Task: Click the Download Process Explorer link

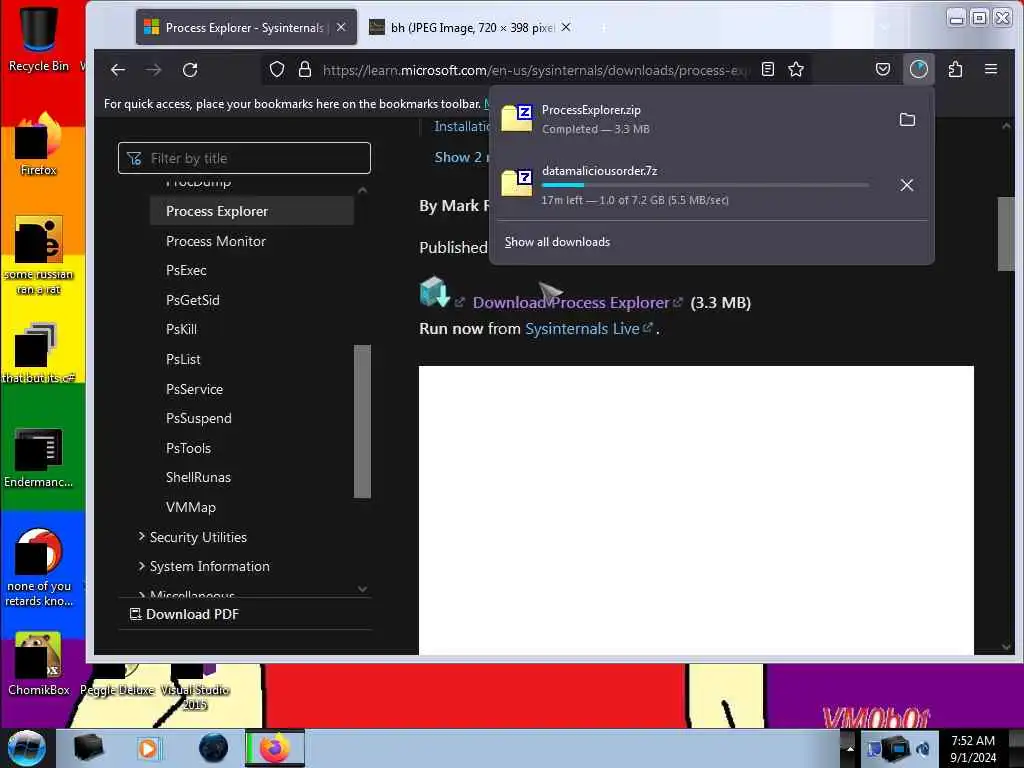Action: click(x=571, y=303)
